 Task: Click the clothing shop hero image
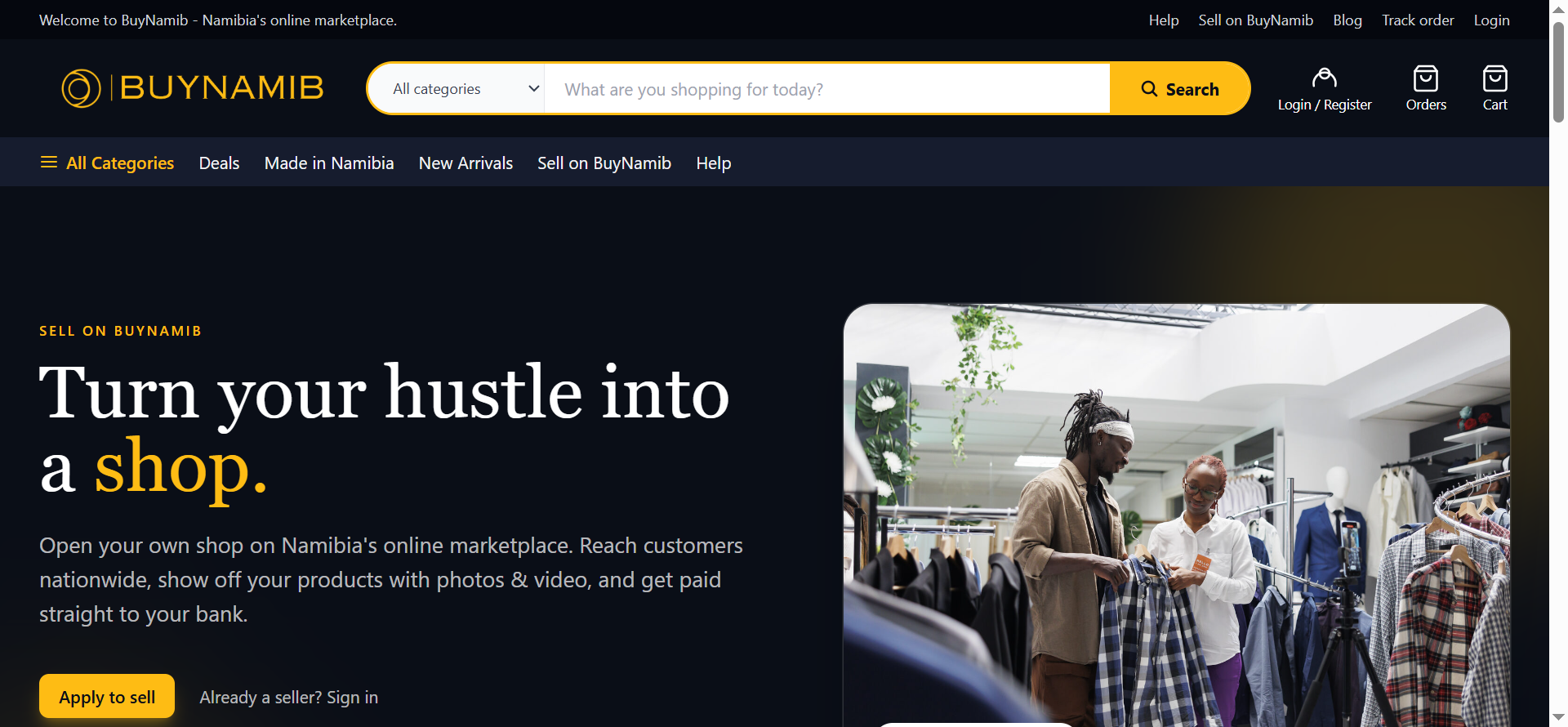click(x=1176, y=515)
